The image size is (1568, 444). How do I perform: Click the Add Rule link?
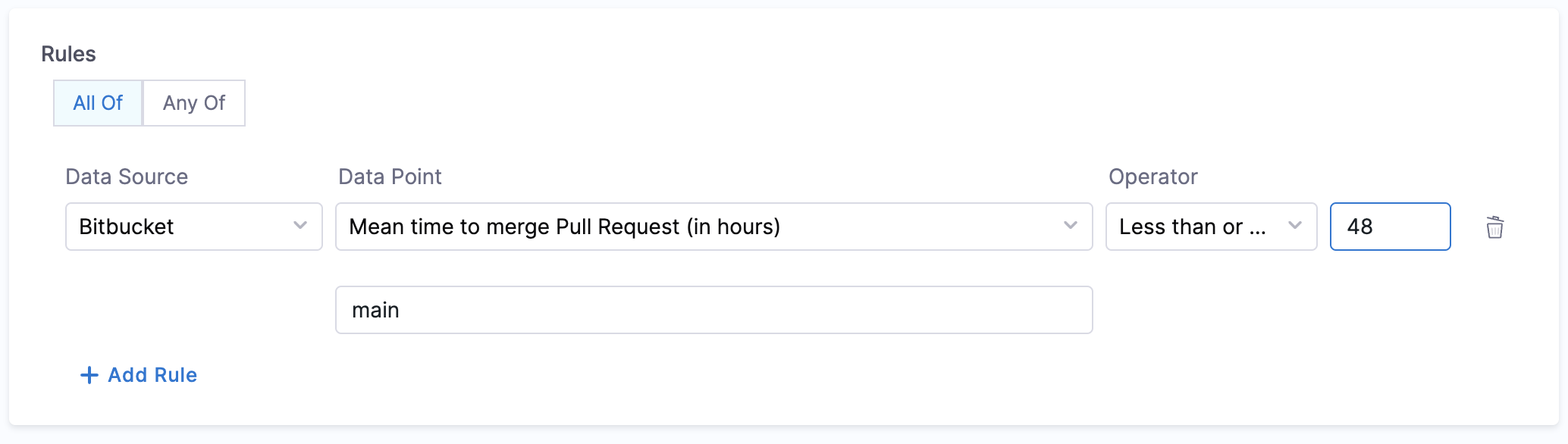tap(152, 375)
